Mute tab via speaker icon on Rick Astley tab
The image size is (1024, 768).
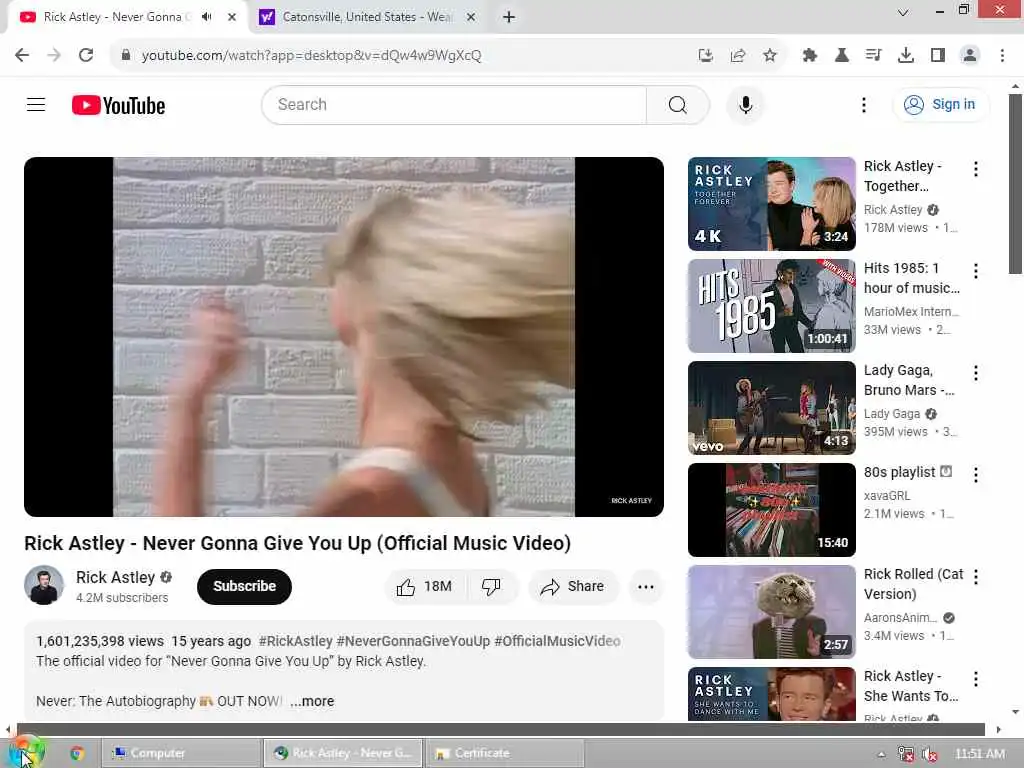tap(206, 17)
